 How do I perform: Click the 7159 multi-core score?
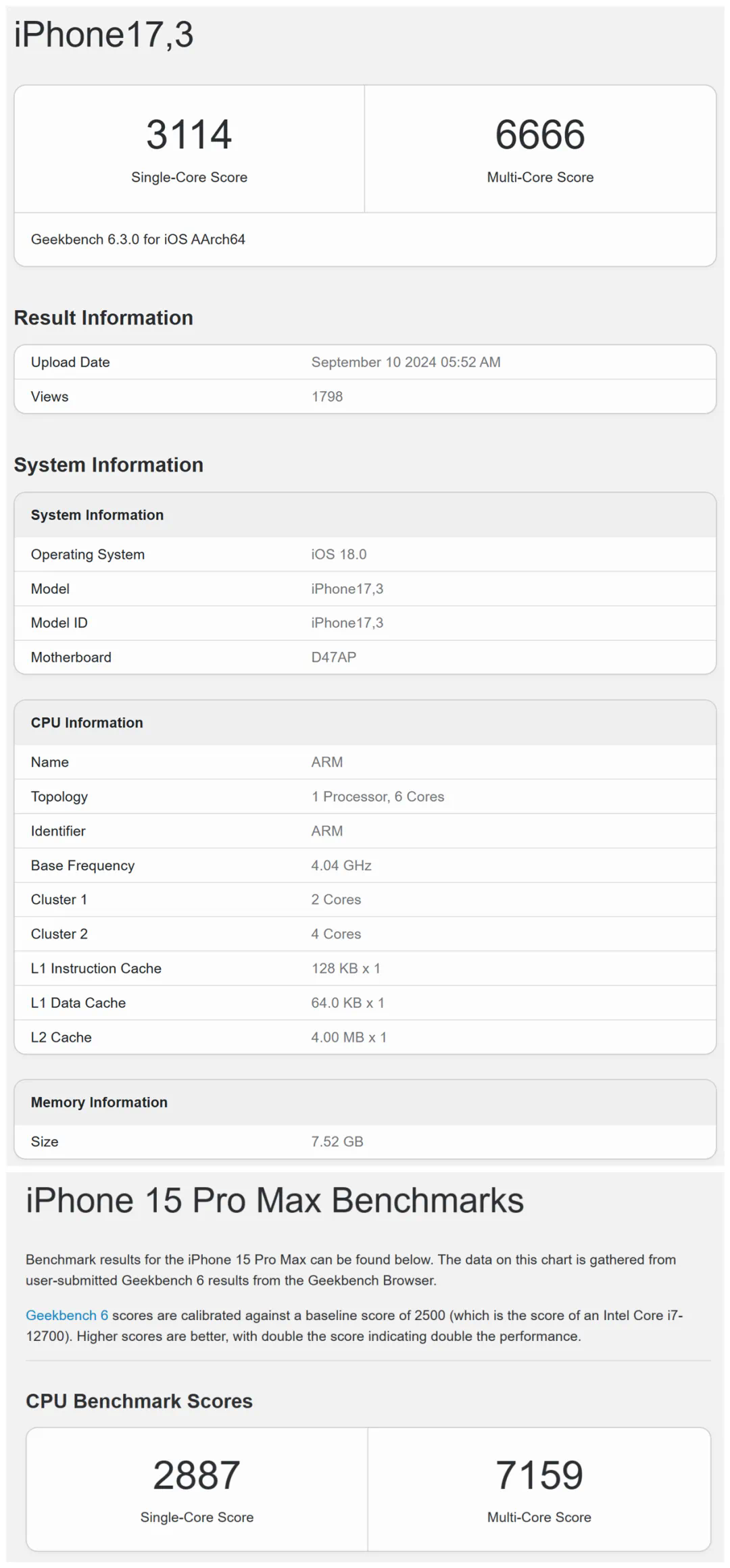(x=539, y=1475)
